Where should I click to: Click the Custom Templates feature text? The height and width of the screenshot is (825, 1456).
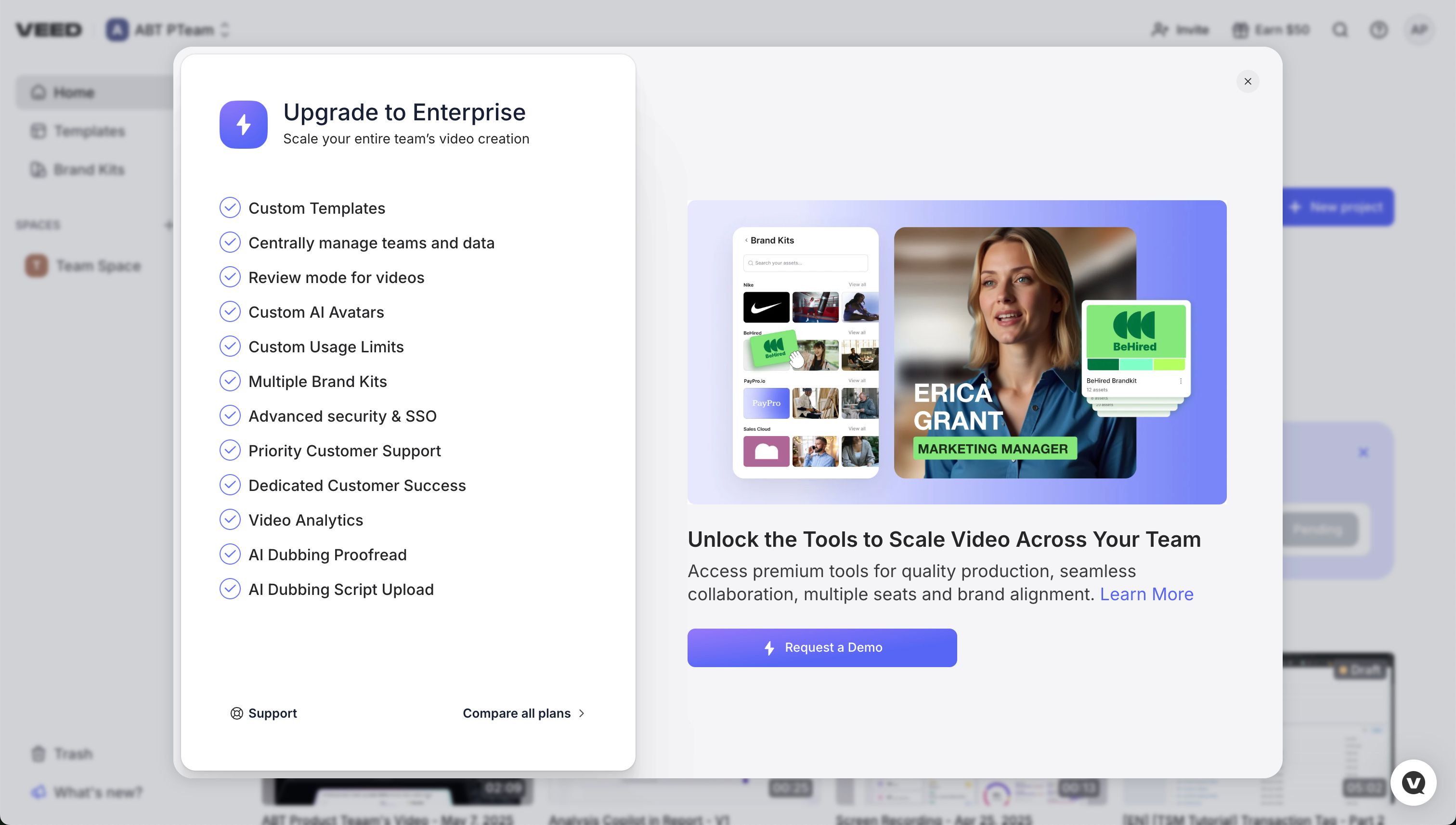coord(316,208)
